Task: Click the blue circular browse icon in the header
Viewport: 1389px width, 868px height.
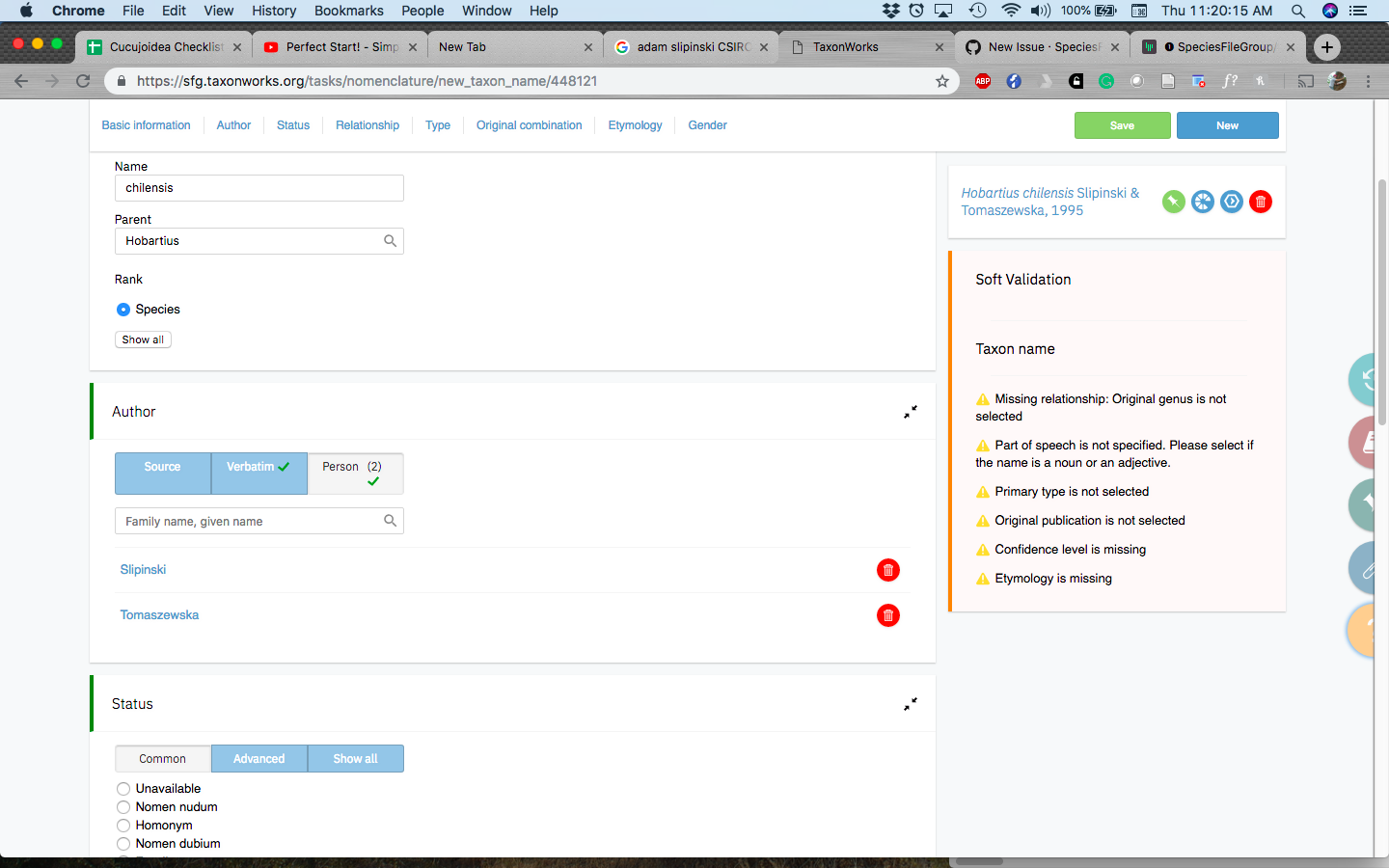Action: 1232,202
